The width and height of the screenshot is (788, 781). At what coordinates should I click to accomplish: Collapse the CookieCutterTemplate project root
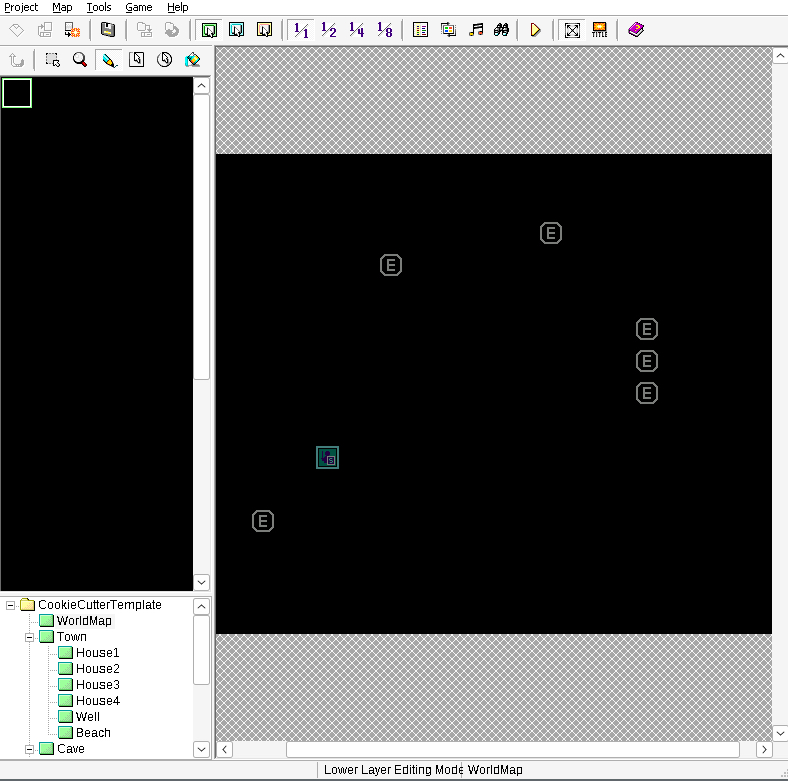point(11,605)
